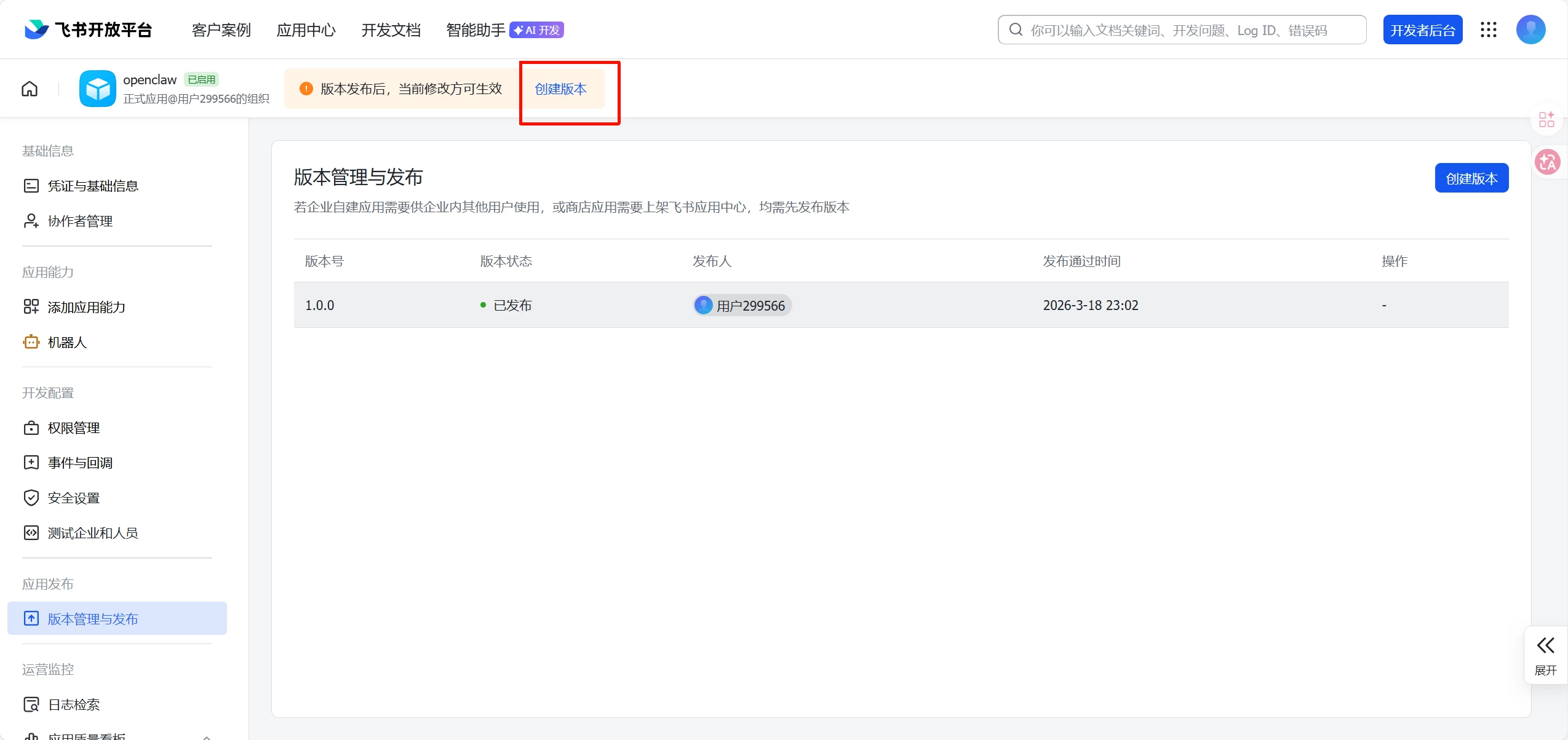Open the nine-dot apps grid icon
The width and height of the screenshot is (1568, 740).
[x=1488, y=30]
